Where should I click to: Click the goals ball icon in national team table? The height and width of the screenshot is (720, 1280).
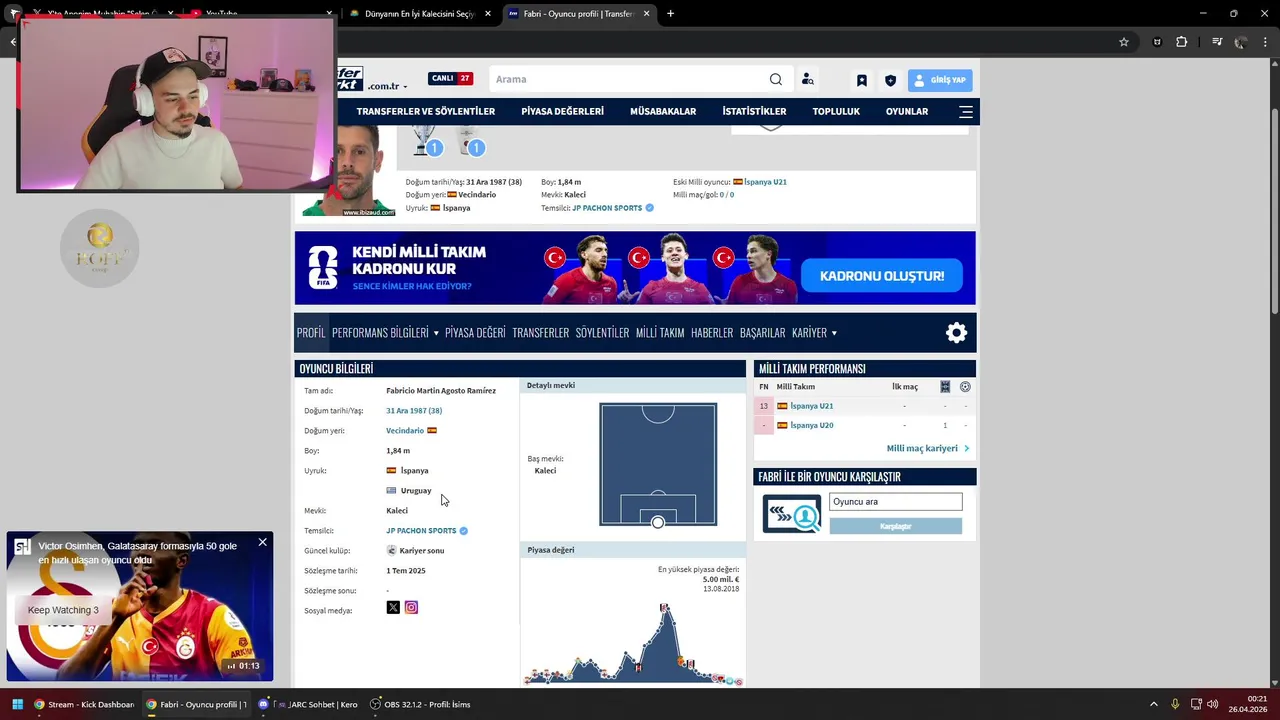tap(965, 387)
